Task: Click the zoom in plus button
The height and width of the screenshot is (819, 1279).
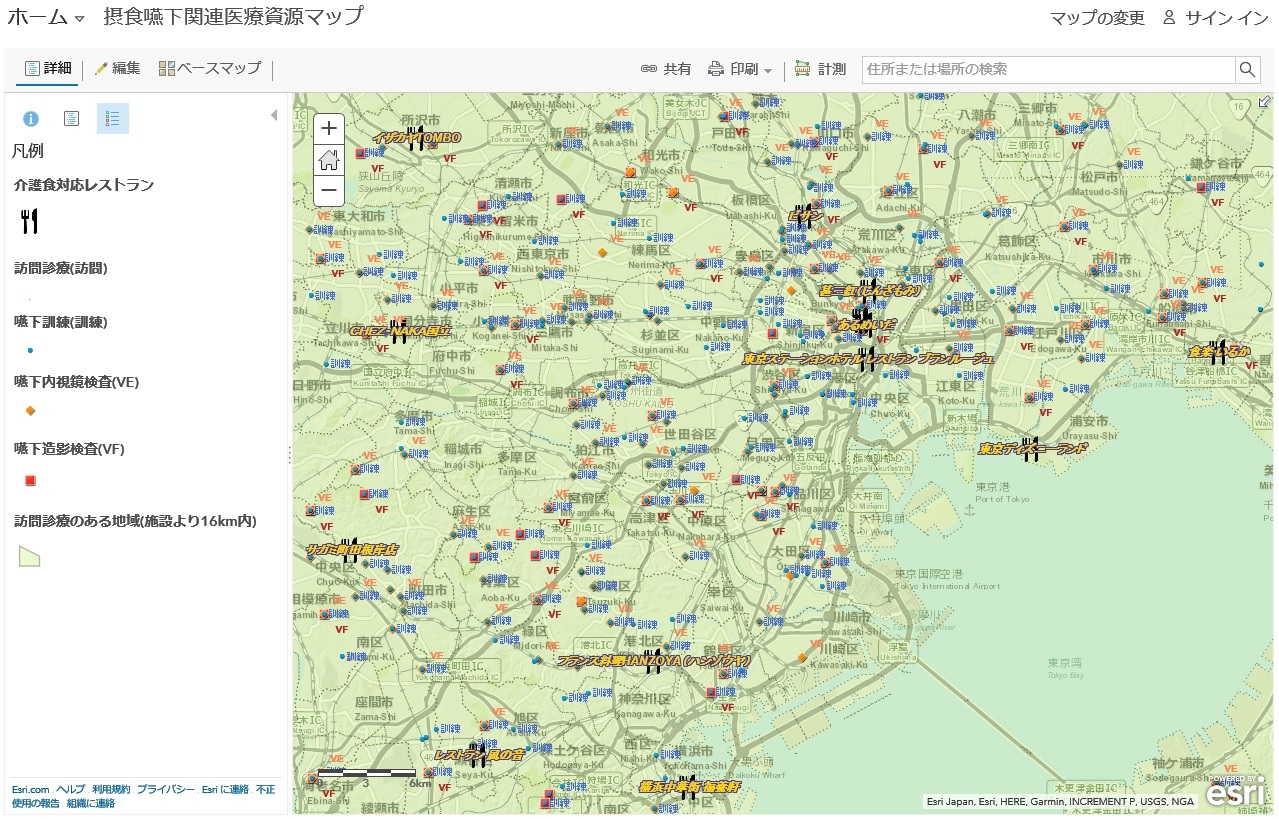Action: pyautogui.click(x=329, y=129)
